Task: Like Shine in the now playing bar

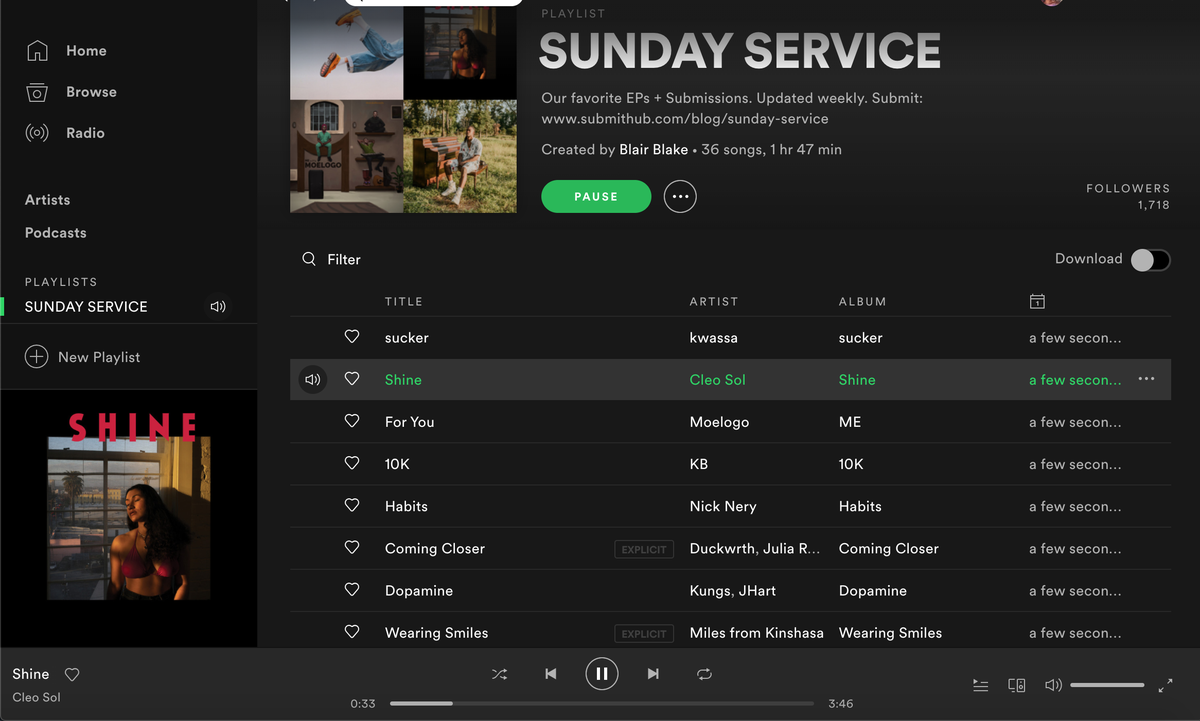Action: click(x=72, y=674)
